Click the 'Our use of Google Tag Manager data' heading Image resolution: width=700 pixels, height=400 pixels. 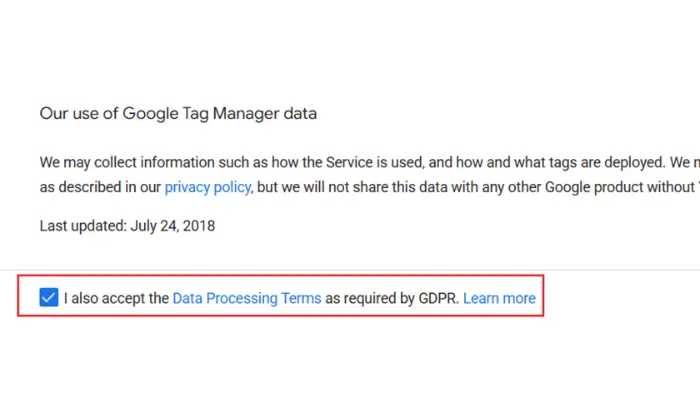(x=178, y=113)
